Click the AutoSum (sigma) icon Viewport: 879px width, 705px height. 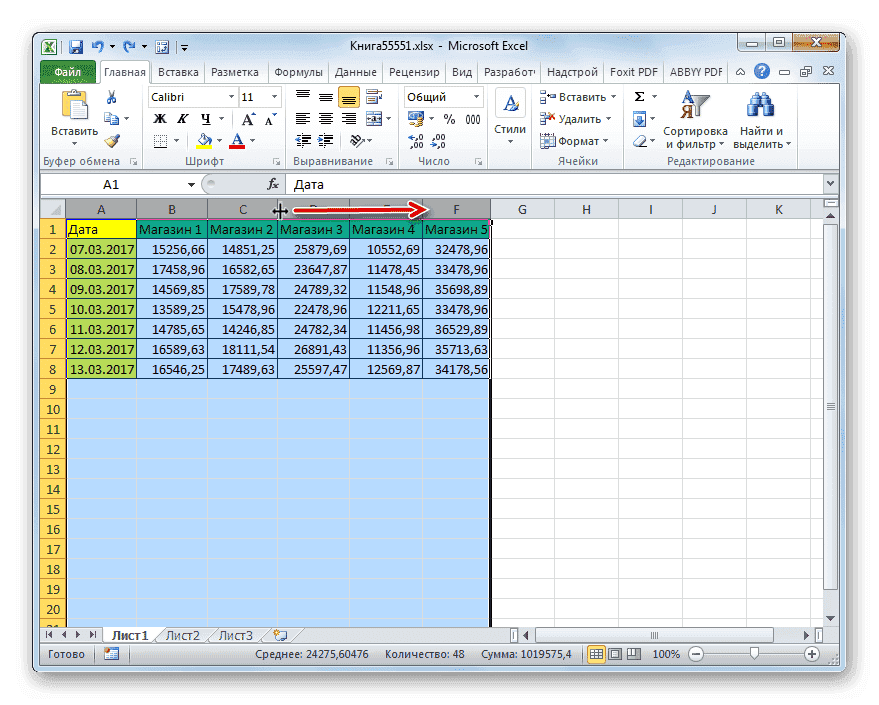pyautogui.click(x=638, y=96)
